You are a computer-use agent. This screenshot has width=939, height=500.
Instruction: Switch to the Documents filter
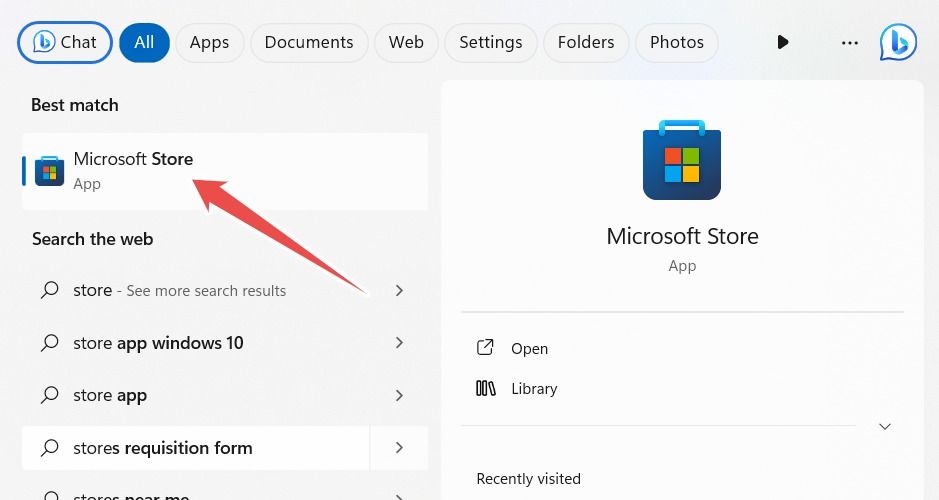(x=309, y=43)
